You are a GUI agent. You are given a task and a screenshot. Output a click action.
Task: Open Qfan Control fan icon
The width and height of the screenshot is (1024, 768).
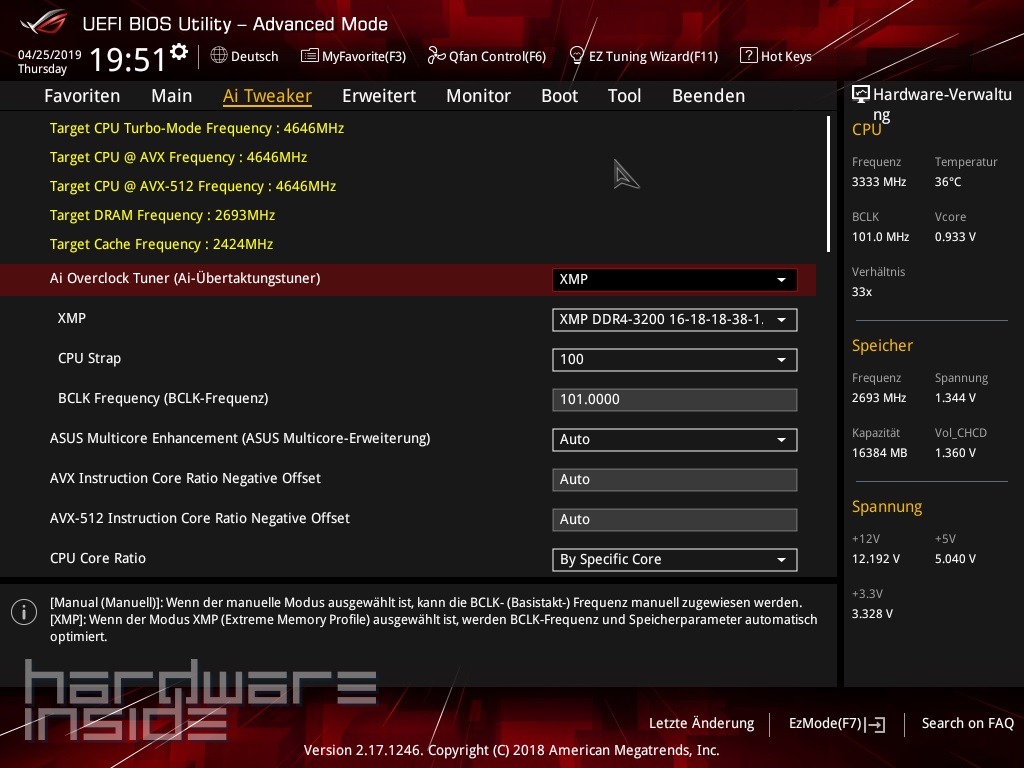[x=436, y=56]
